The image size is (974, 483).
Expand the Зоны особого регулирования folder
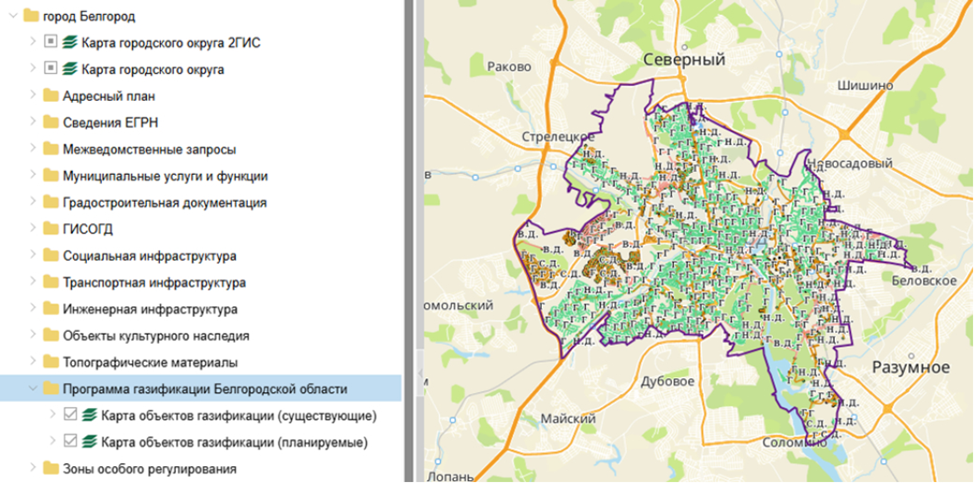coord(34,469)
